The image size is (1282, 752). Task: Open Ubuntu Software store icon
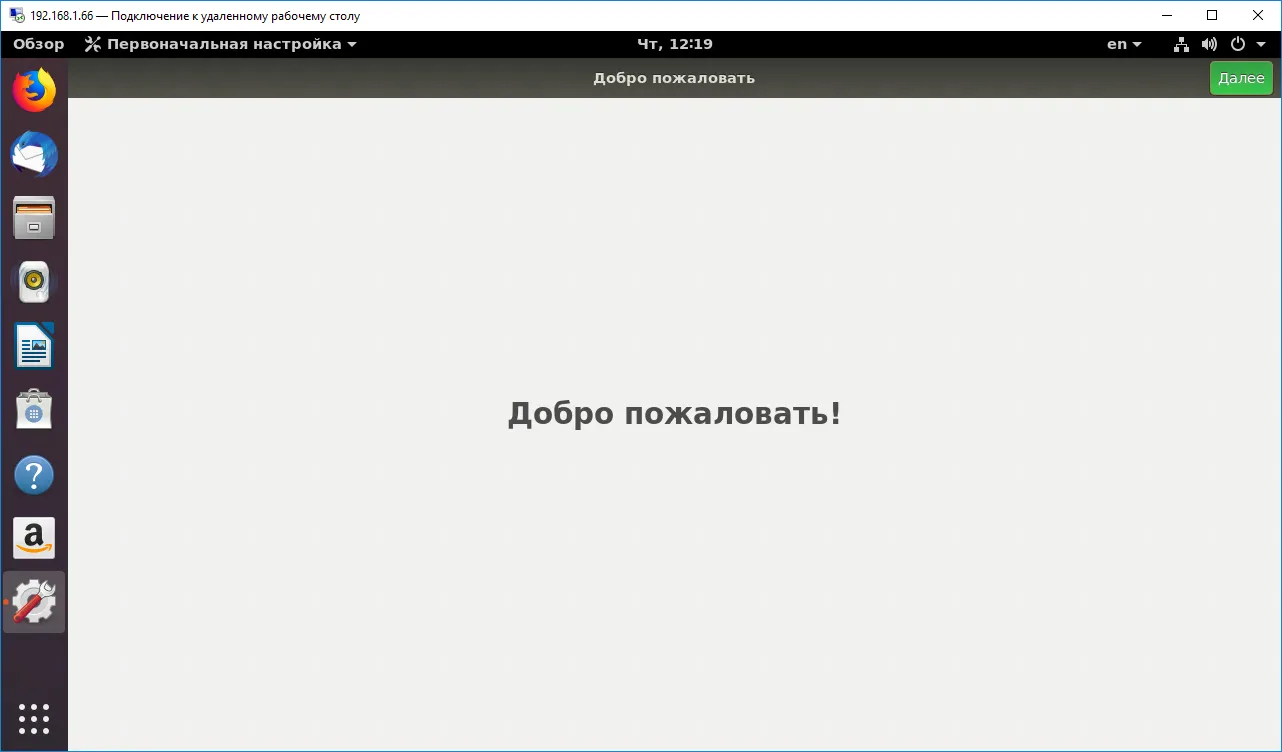pos(34,410)
